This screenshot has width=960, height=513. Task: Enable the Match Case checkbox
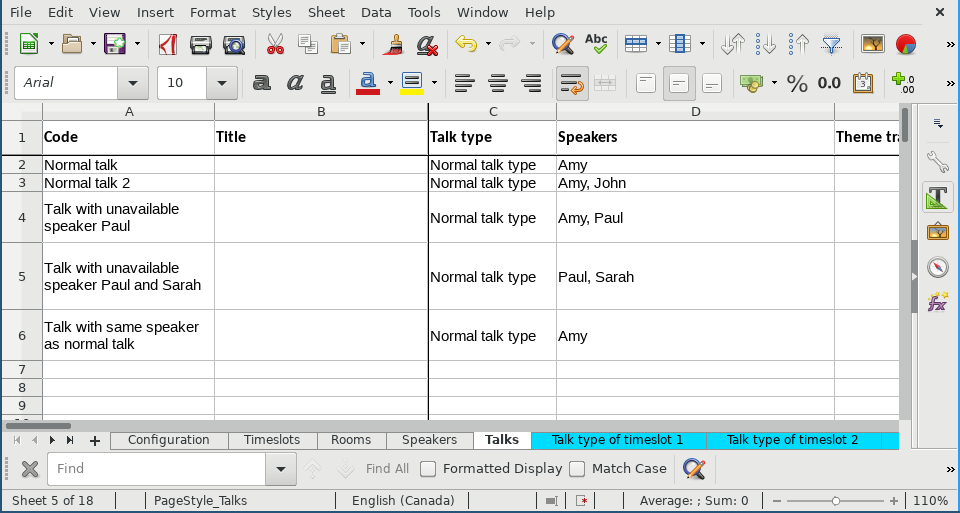click(577, 469)
